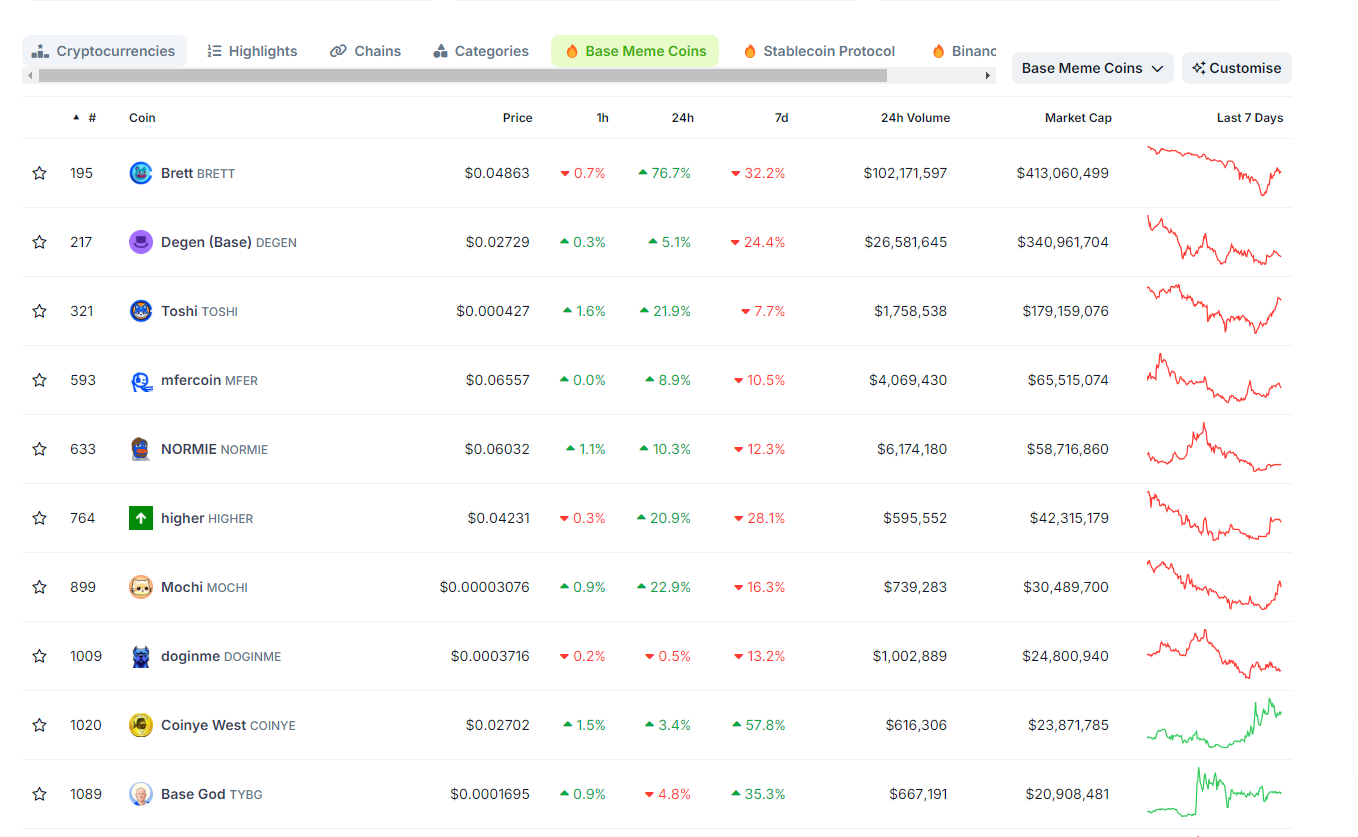Click the Brett coin logo
Viewport: 1358px width, 837px height.
point(141,173)
